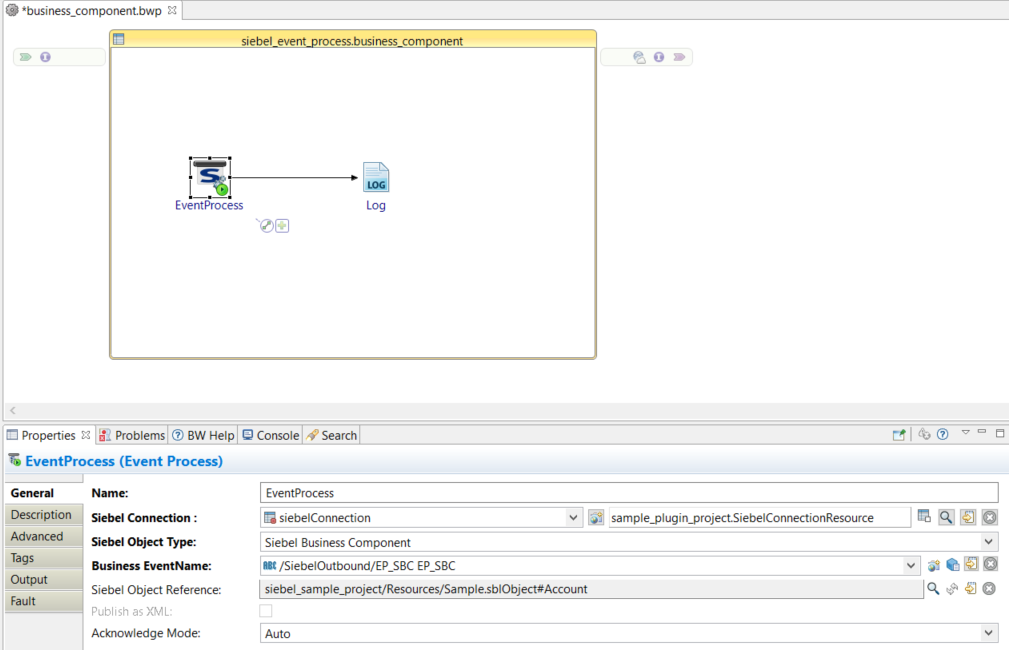The image size is (1009, 650).
Task: Clear the Business EventName value
Action: pyautogui.click(x=990, y=565)
